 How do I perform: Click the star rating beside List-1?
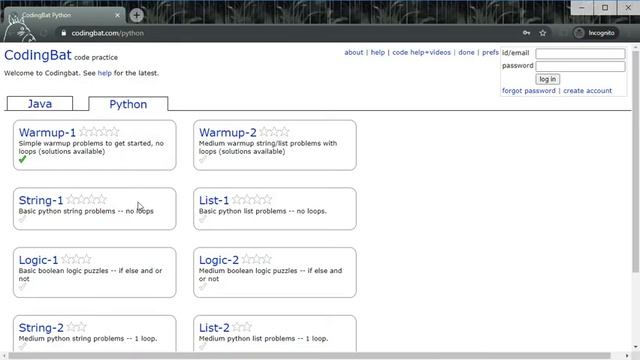click(252, 199)
